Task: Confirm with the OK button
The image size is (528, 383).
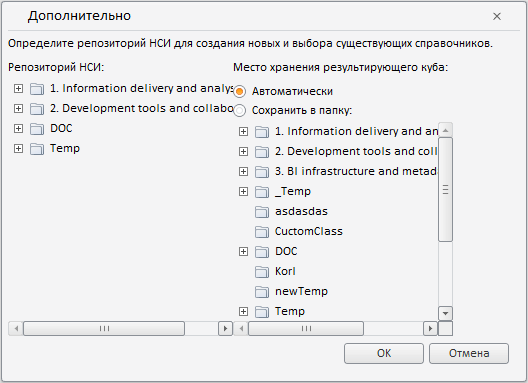Action: 384,353
